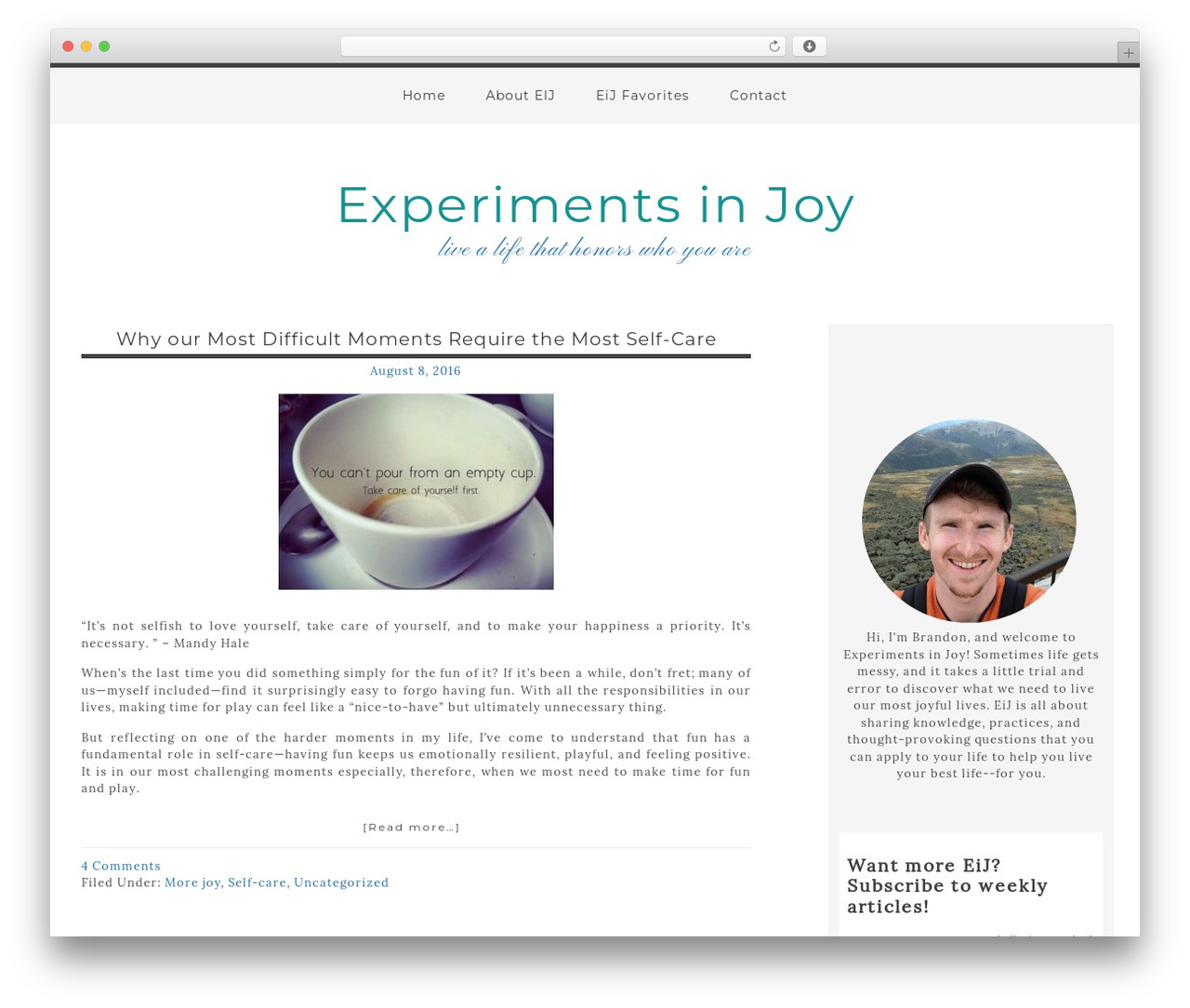
Task: Focus the browser address bar
Action: point(563,46)
